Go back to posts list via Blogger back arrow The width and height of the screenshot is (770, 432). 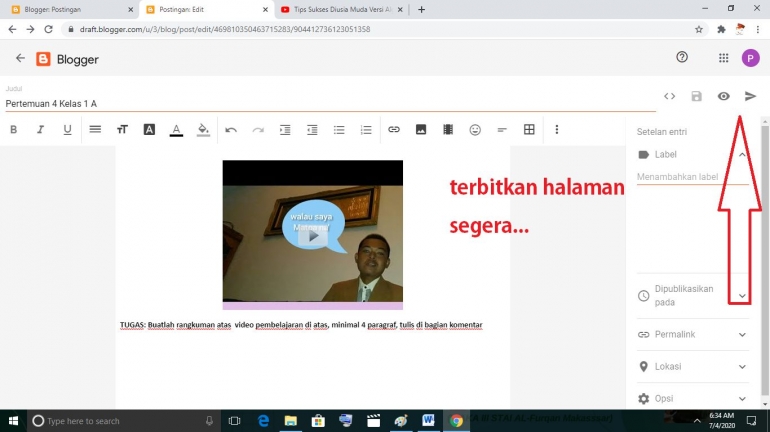tap(20, 58)
